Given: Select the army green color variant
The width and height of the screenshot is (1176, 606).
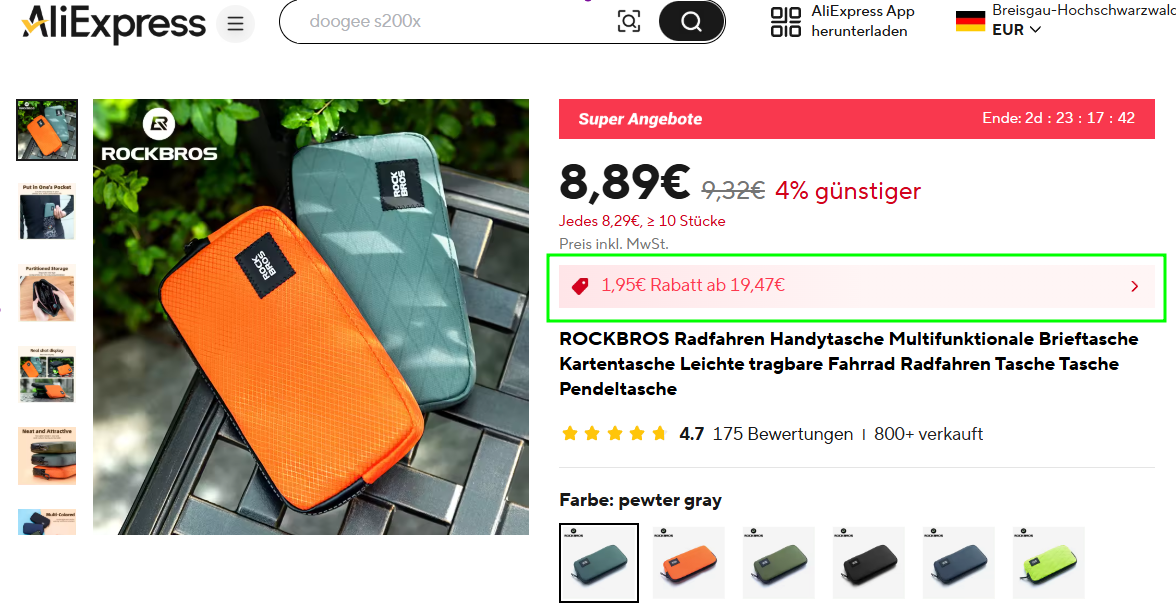Looking at the screenshot, I should (x=778, y=562).
